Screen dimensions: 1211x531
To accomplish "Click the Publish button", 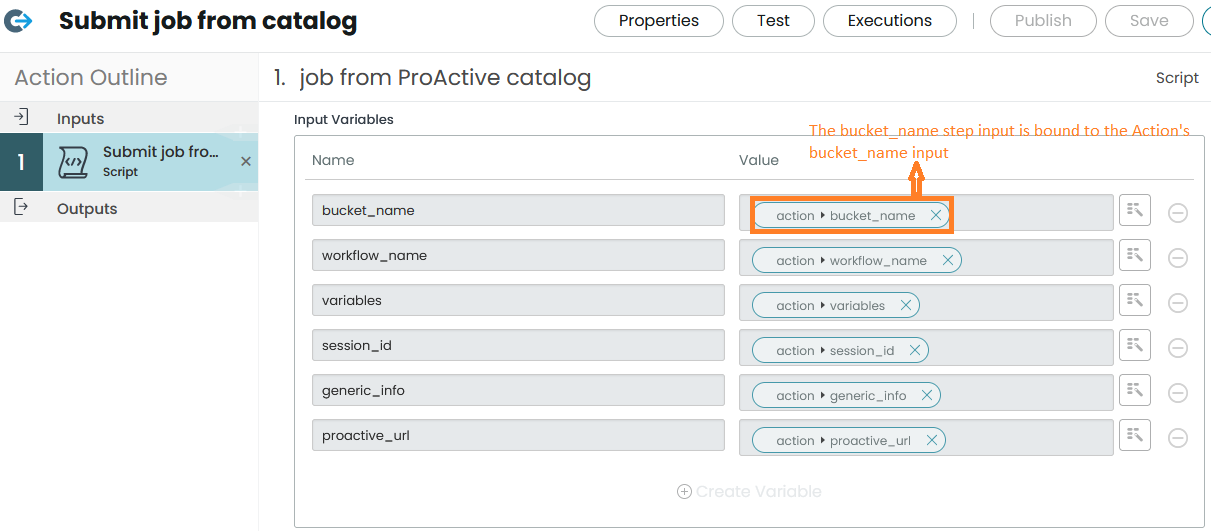I will tap(1043, 20).
